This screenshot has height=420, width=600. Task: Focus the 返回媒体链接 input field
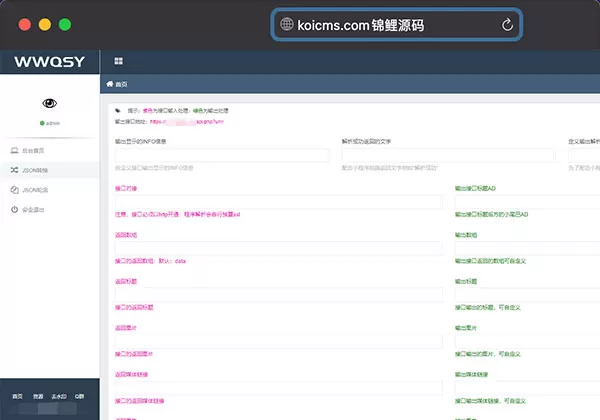pyautogui.click(x=279, y=388)
